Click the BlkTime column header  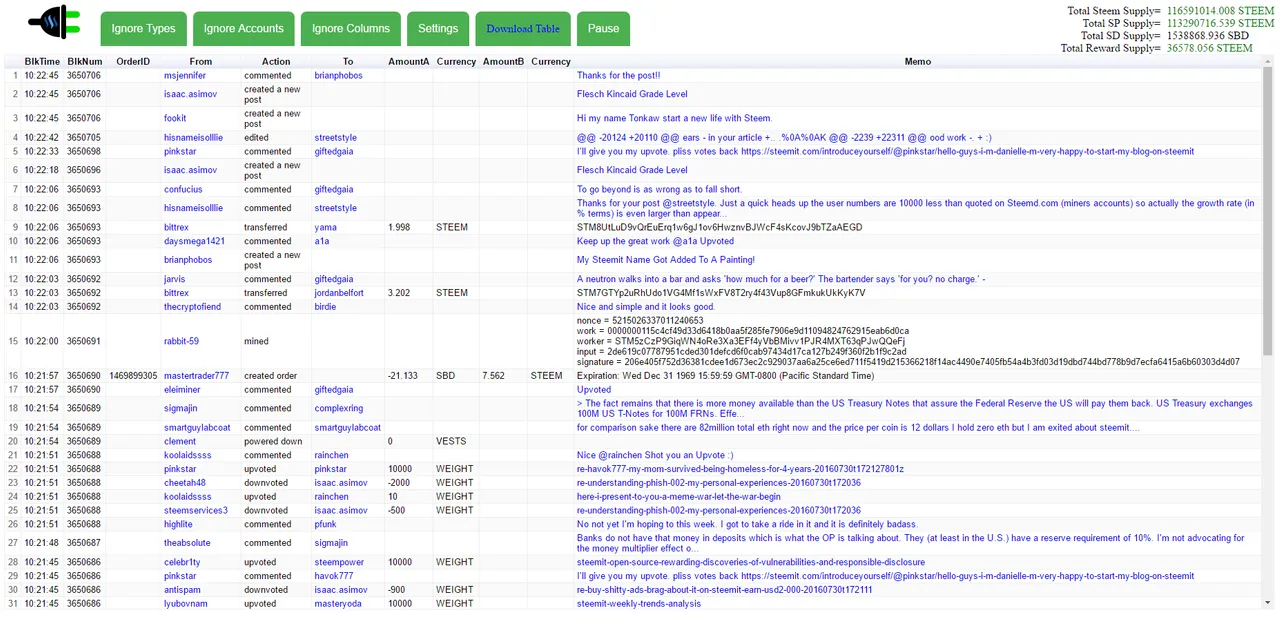pos(42,62)
